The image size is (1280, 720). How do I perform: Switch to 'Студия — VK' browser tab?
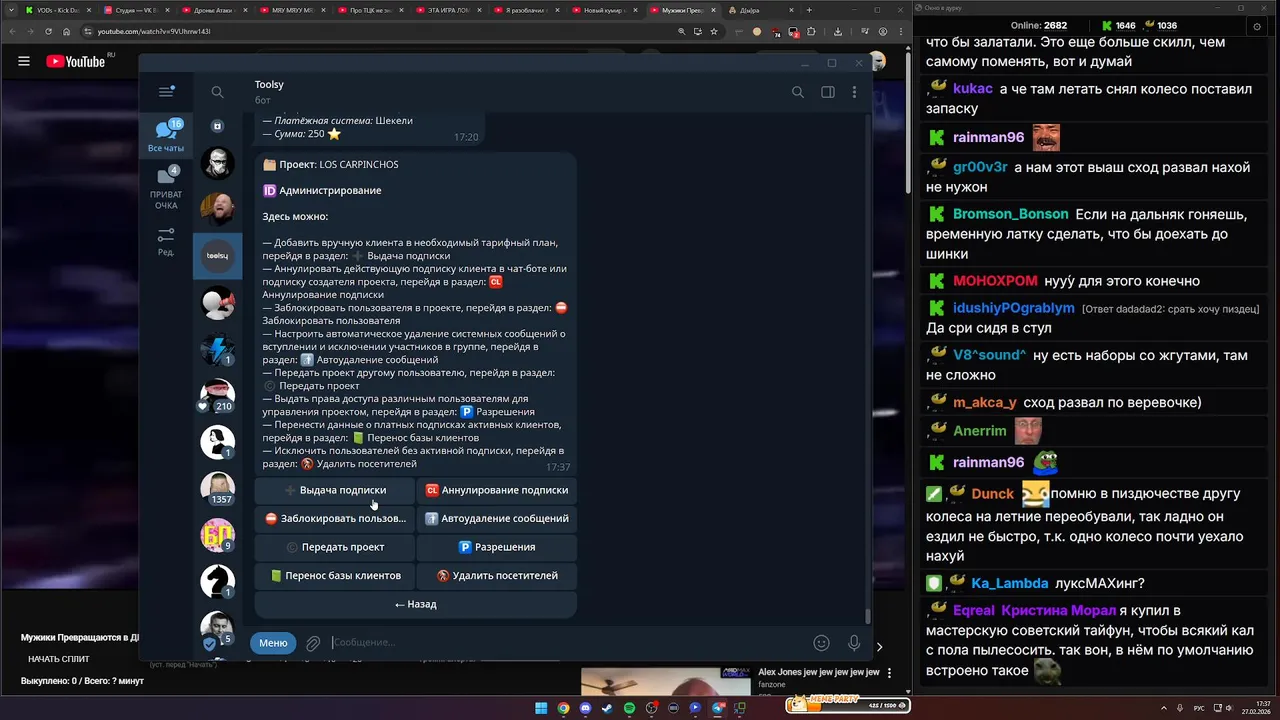[x=134, y=10]
